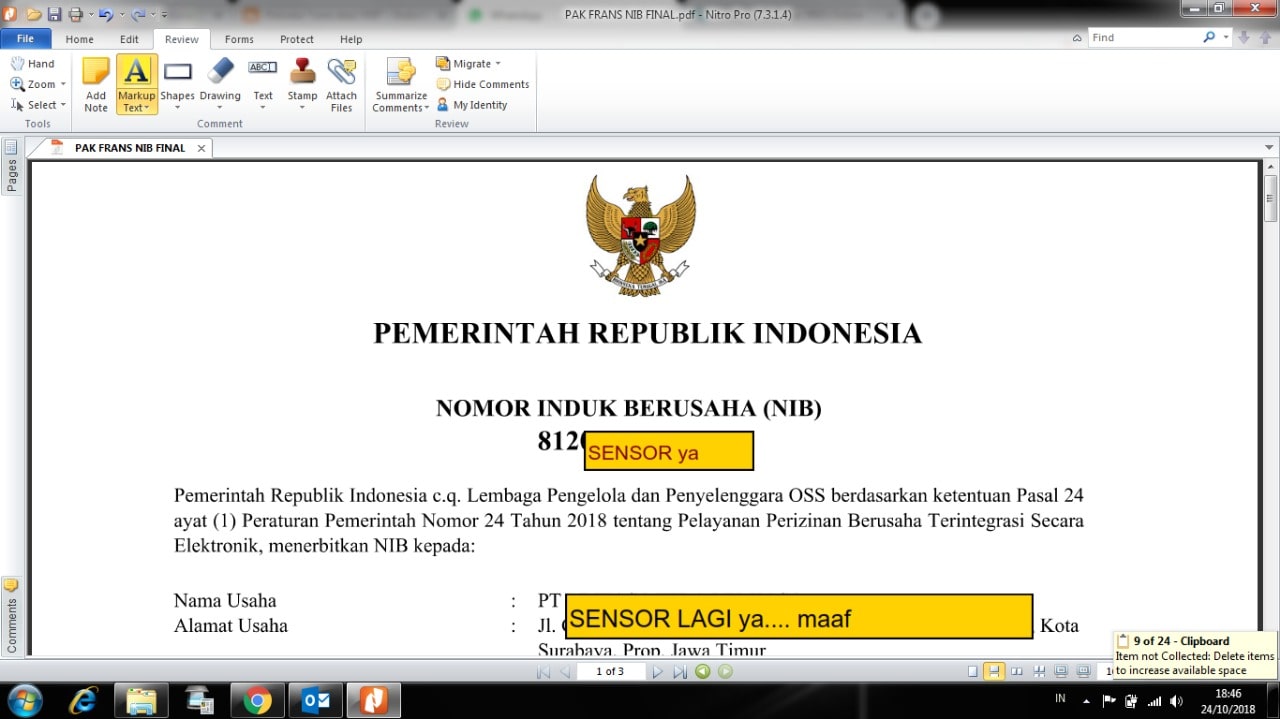Image resolution: width=1280 pixels, height=719 pixels.
Task: Open the Stamp tool
Action: click(302, 84)
